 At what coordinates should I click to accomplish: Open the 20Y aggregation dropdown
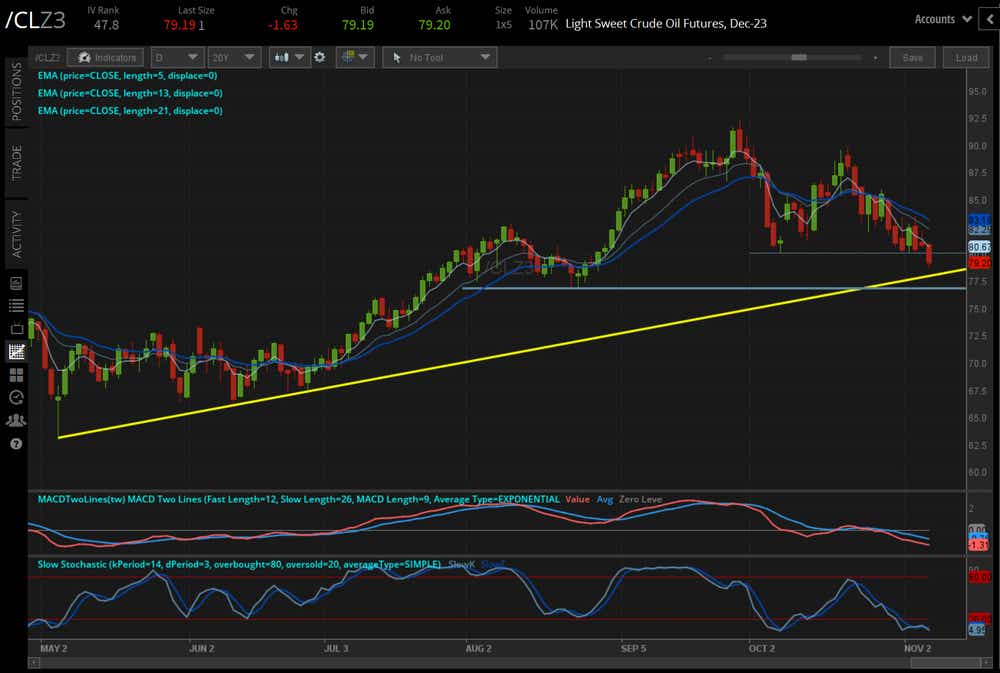click(233, 57)
